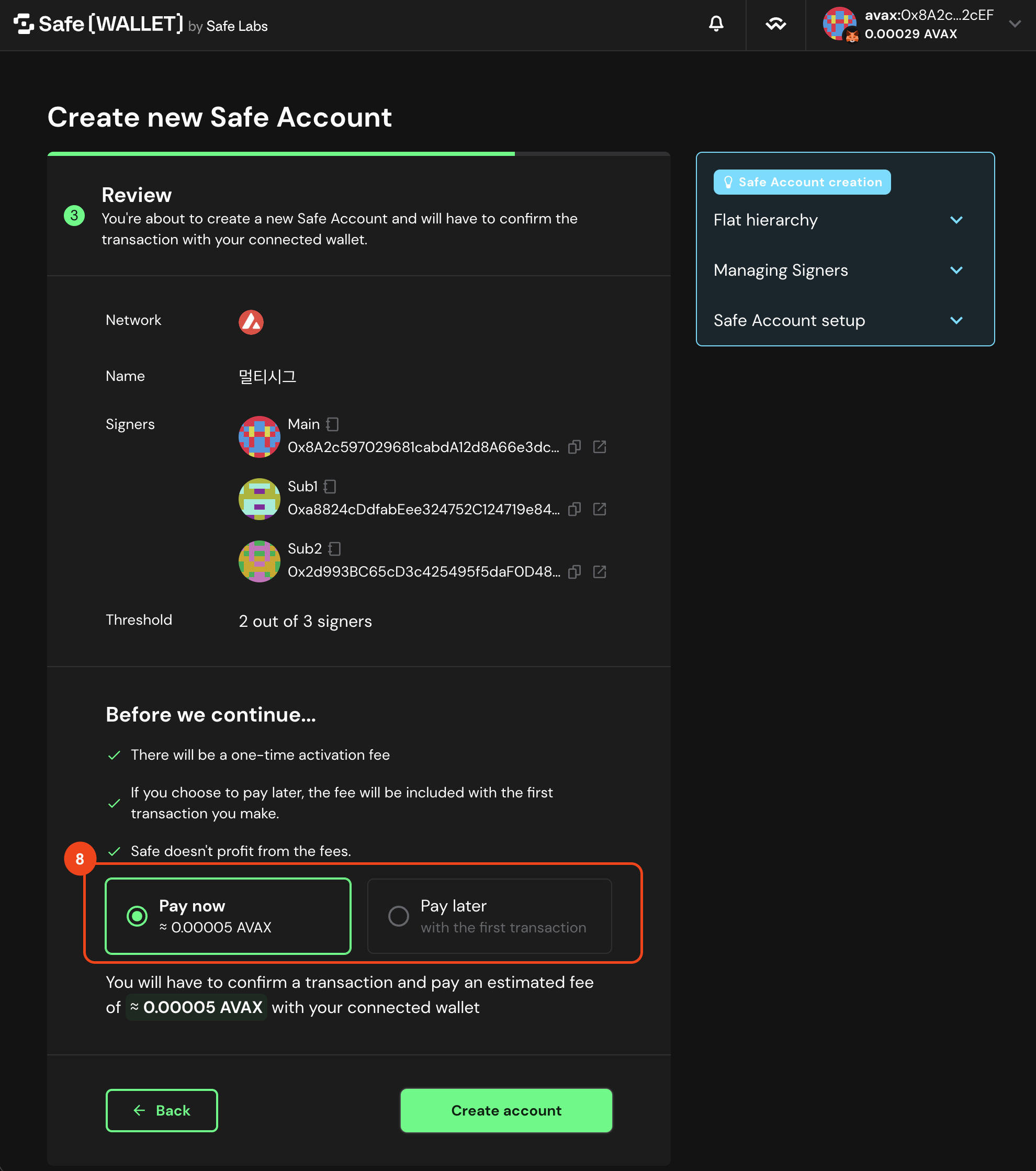Viewport: 1036px width, 1171px height.
Task: Click the Create account button
Action: click(x=506, y=1110)
